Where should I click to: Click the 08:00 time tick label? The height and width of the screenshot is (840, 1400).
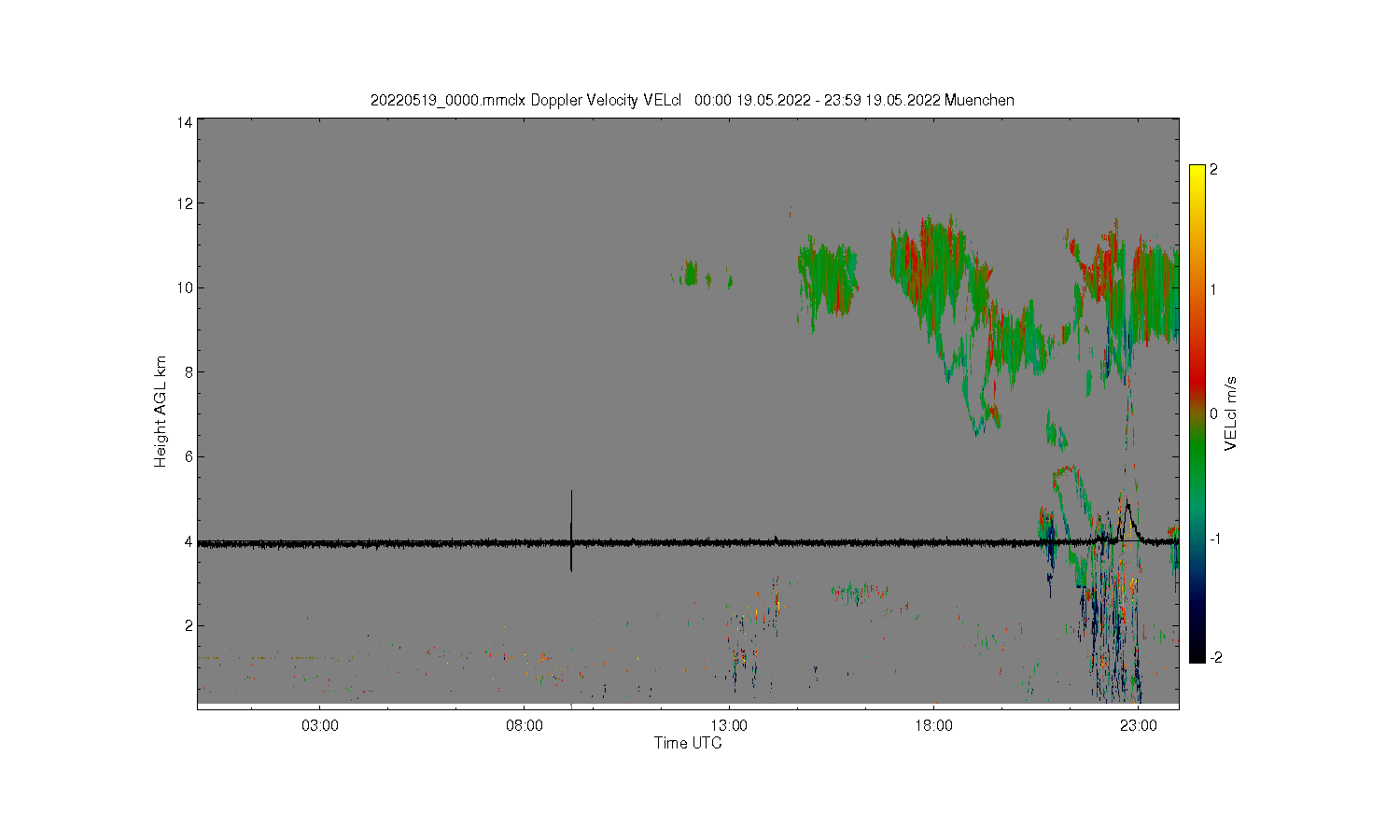(x=525, y=725)
